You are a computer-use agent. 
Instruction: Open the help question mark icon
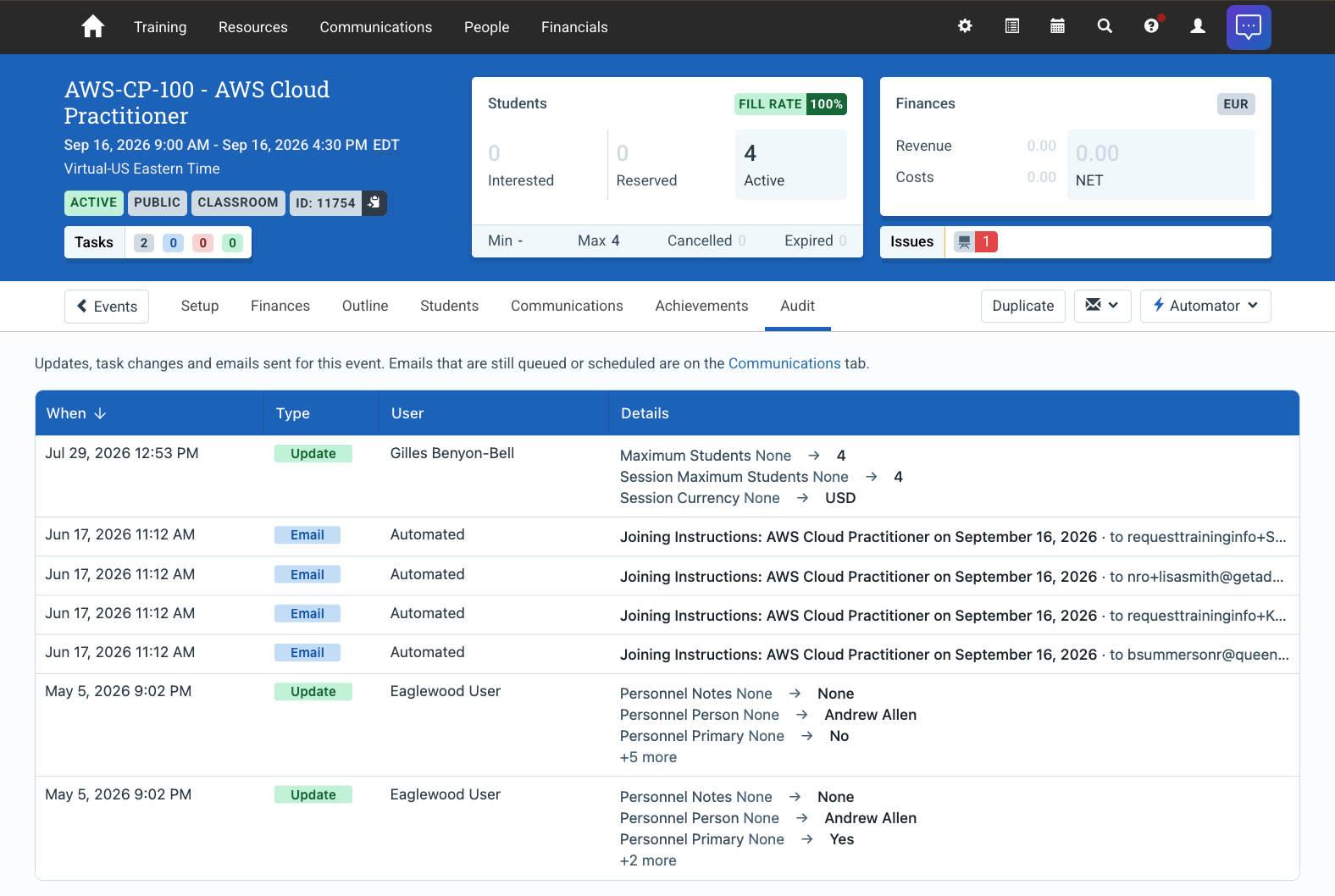tap(1151, 26)
